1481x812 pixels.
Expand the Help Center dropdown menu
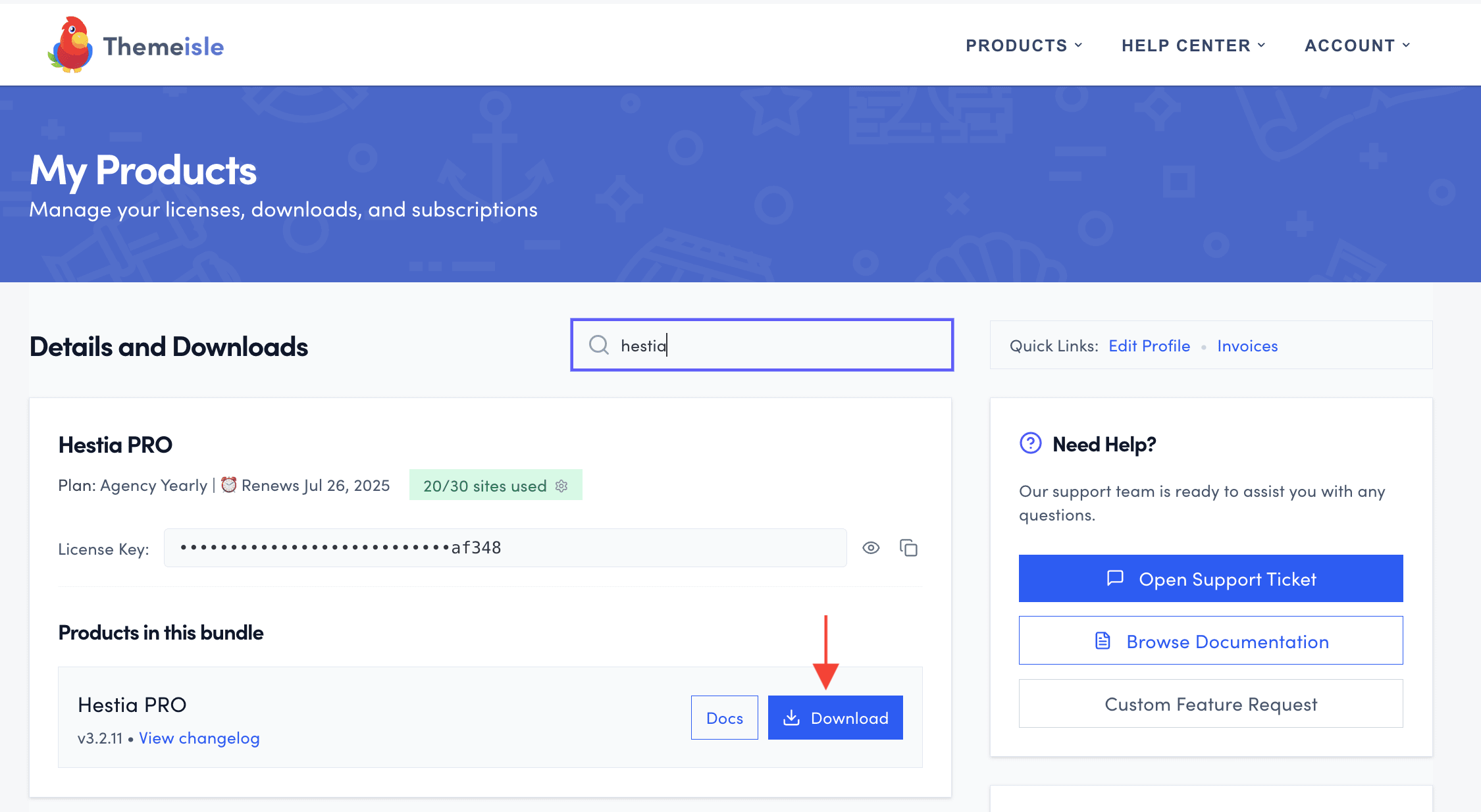[x=1193, y=45]
